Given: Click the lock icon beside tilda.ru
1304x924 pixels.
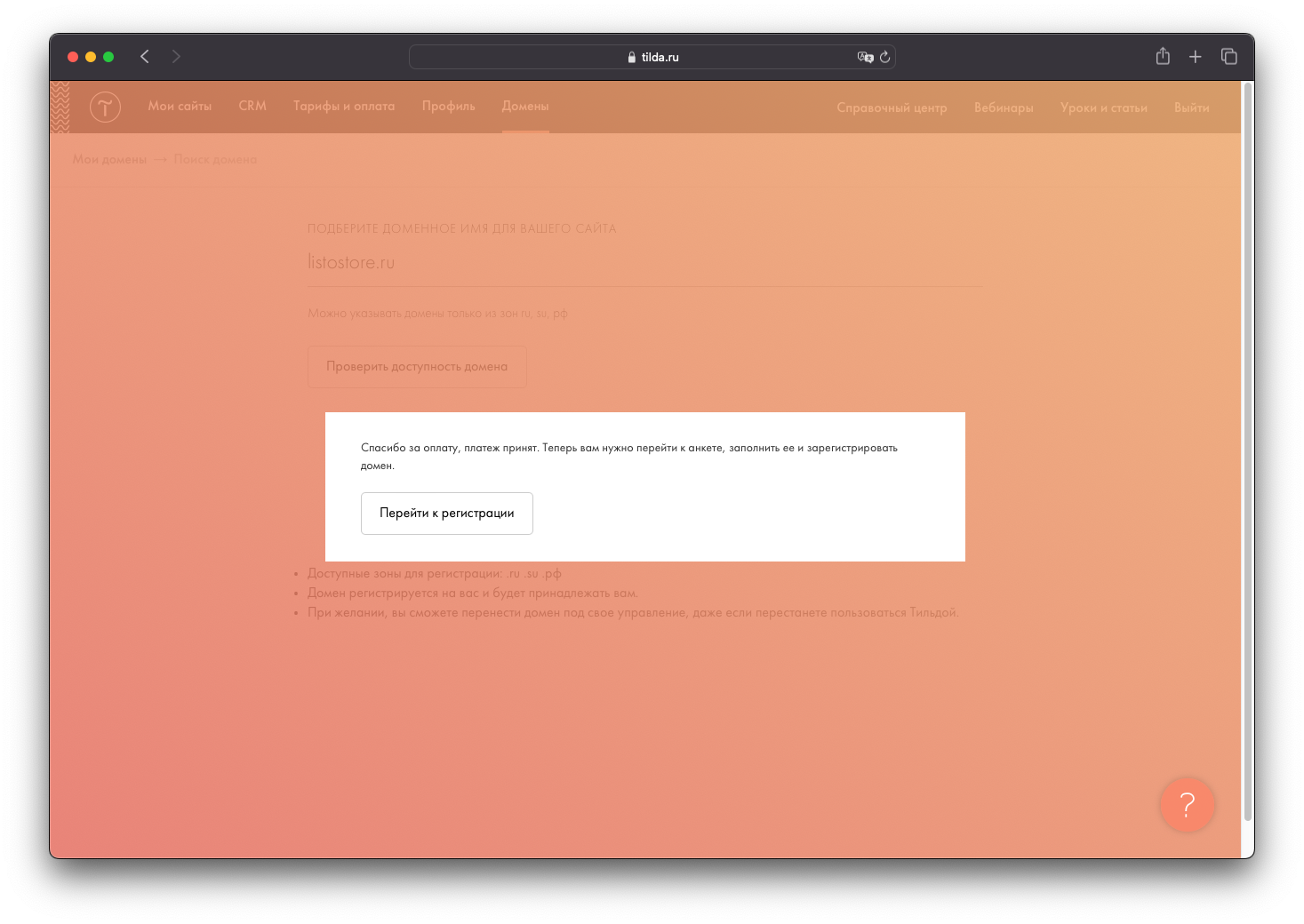Looking at the screenshot, I should pyautogui.click(x=632, y=57).
